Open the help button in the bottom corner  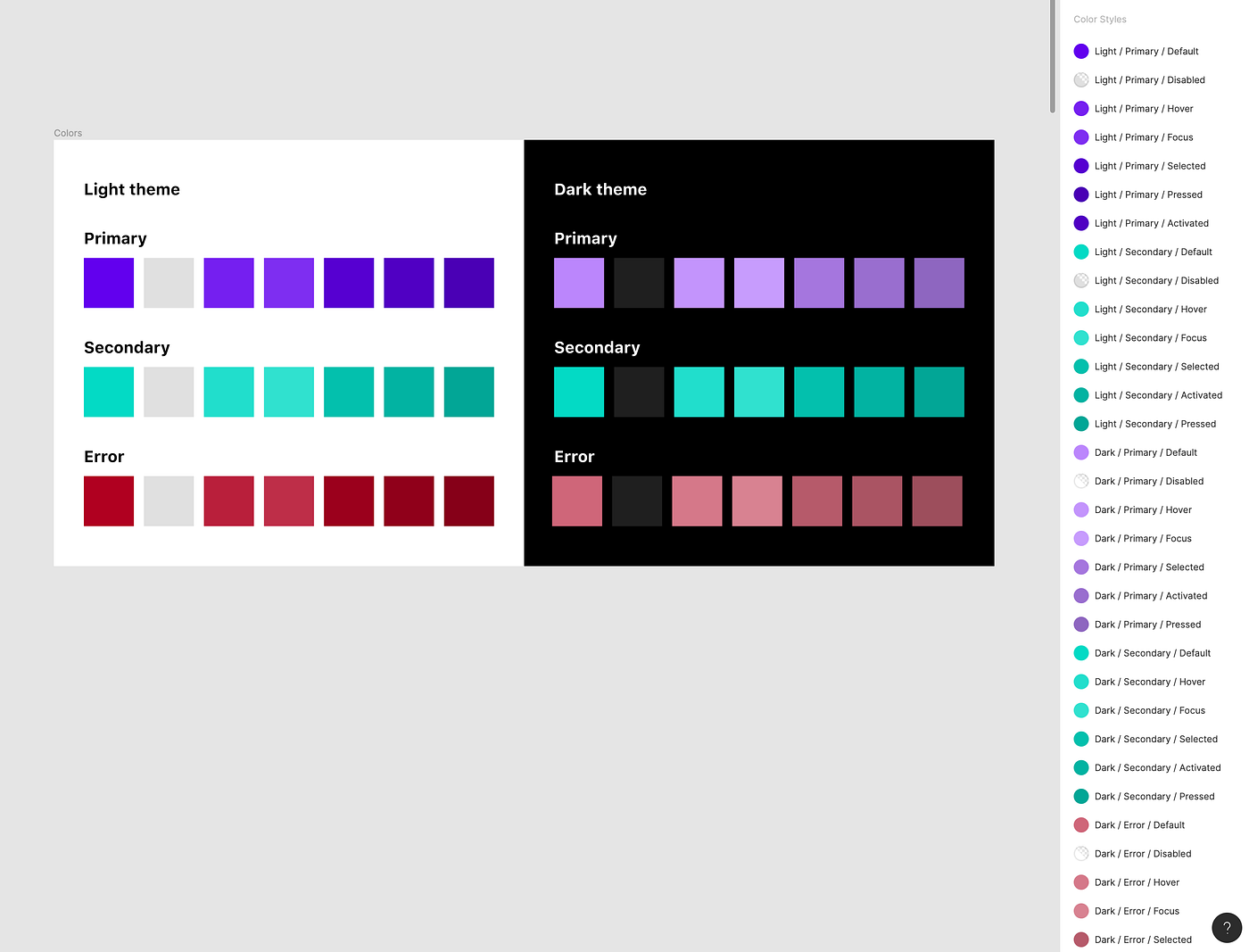point(1226,927)
